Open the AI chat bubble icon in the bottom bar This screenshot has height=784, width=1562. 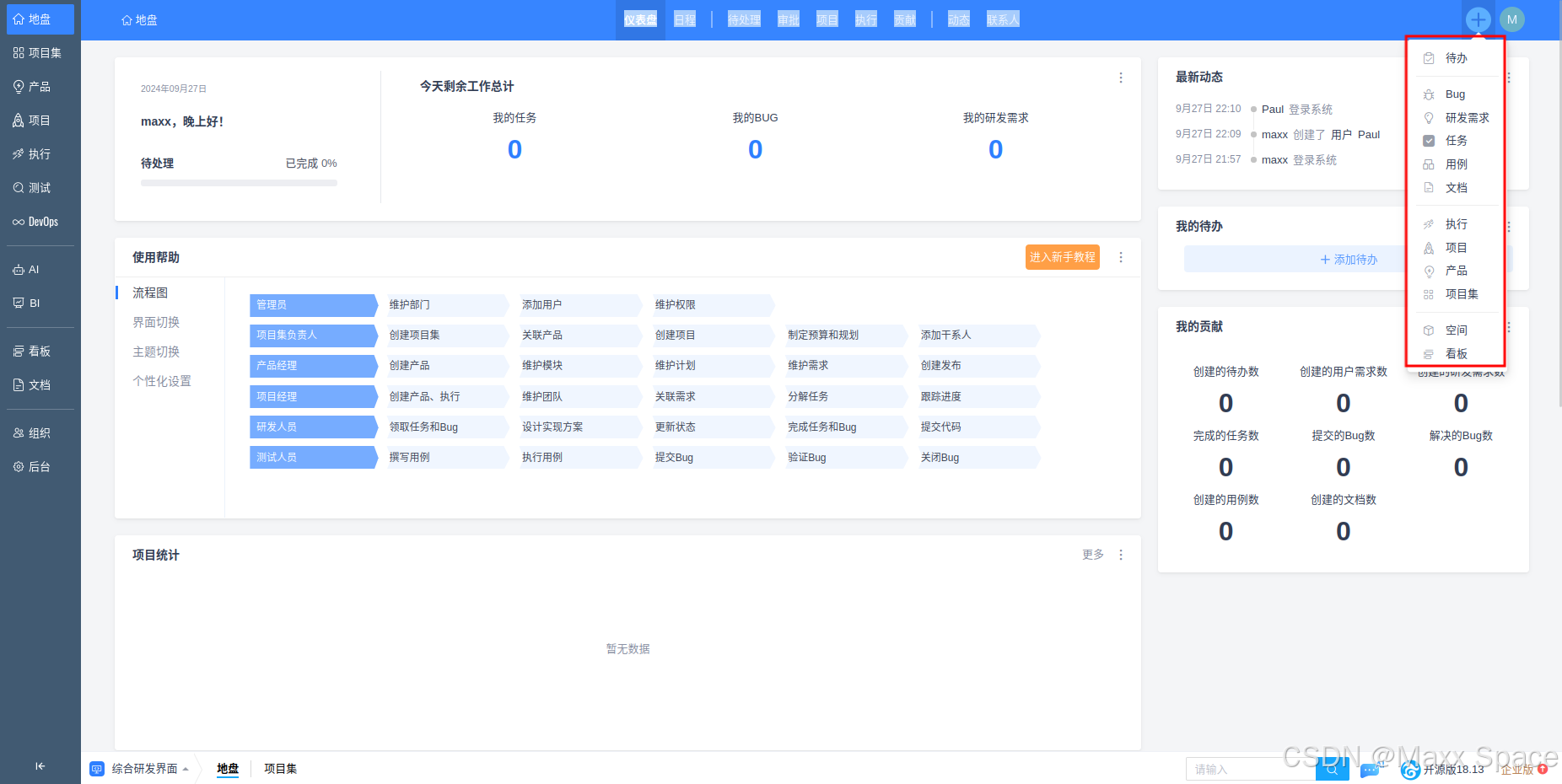coord(1371,769)
